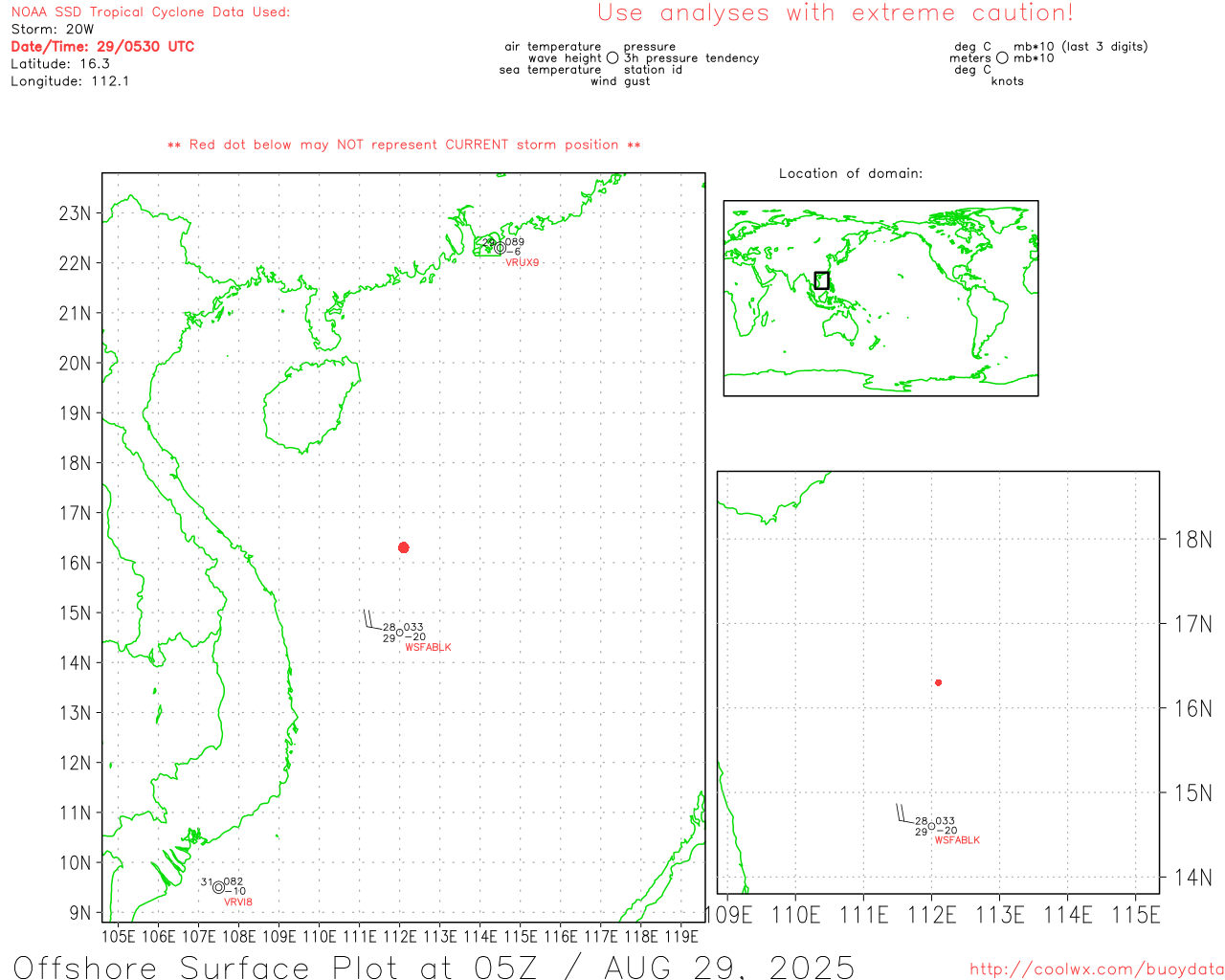Click 'Latitude: 16.3' text
Screen dimensions: 1225x980
(x=60, y=63)
